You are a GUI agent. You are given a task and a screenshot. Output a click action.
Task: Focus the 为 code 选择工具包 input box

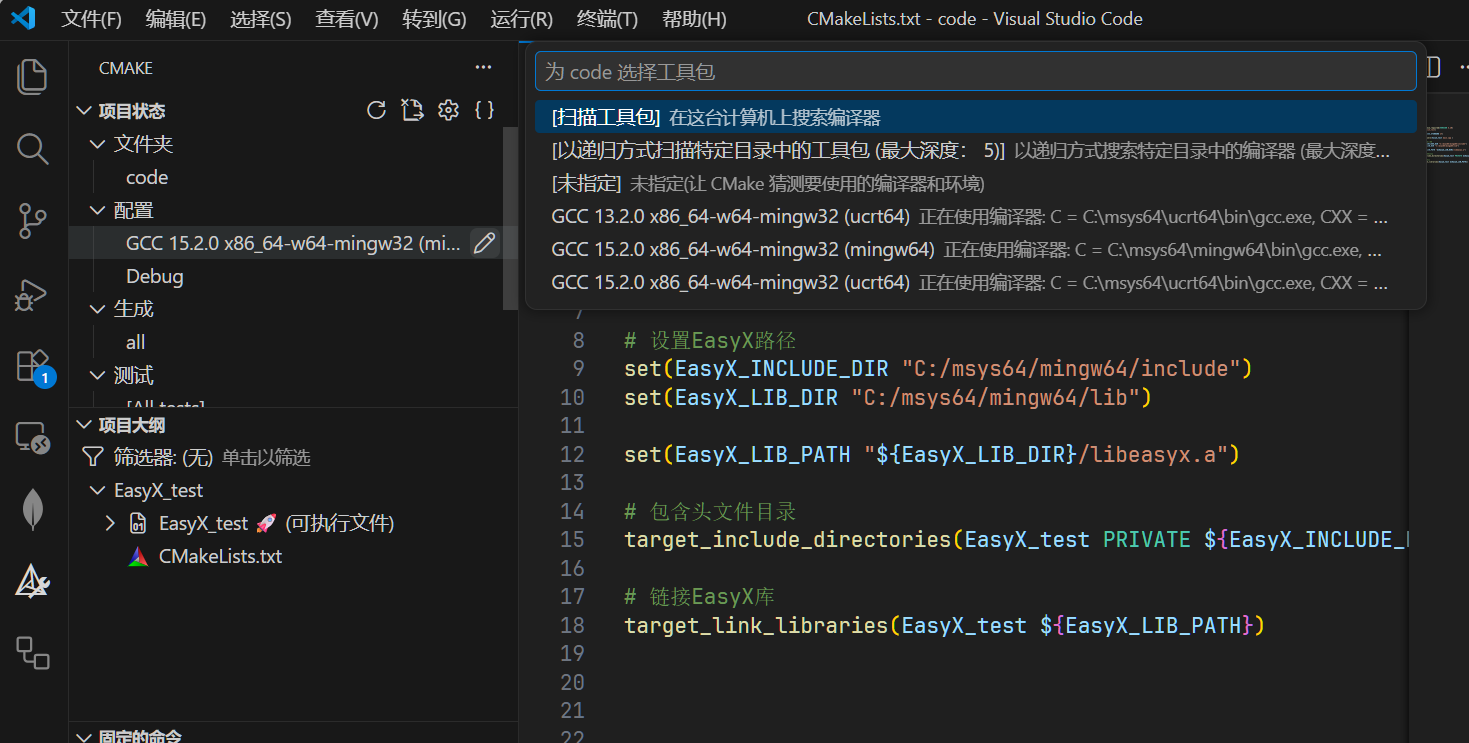(x=976, y=72)
